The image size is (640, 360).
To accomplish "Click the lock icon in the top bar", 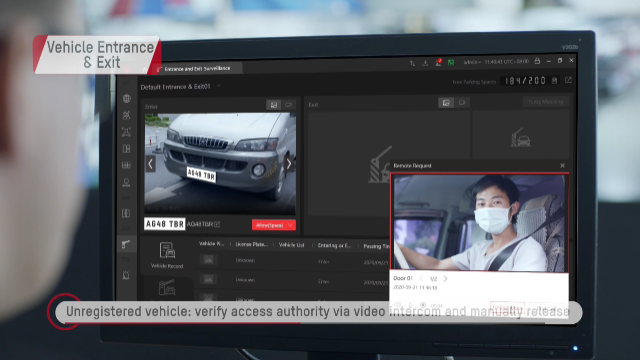I will pos(538,61).
